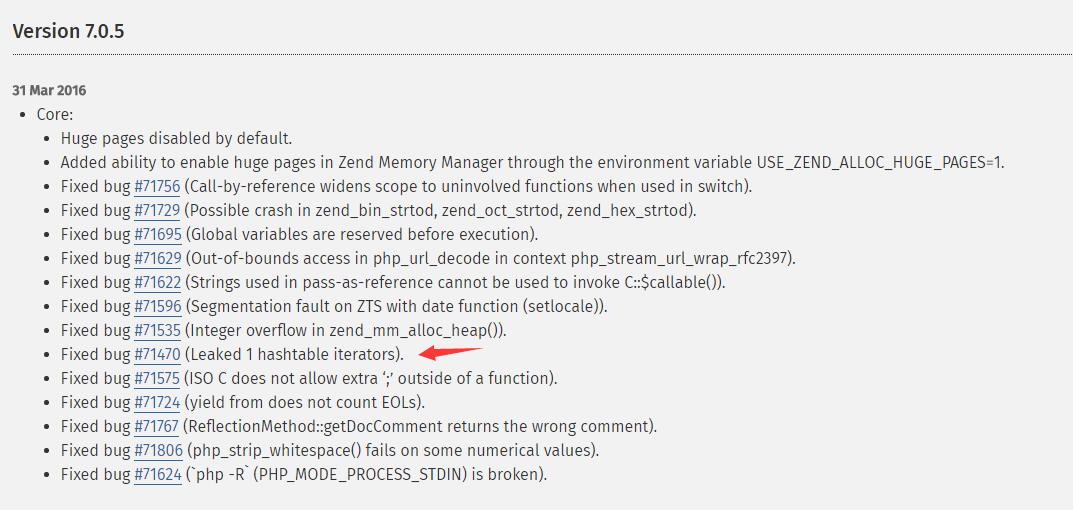Click the Version 7.0.5 heading
This screenshot has width=1073, height=510.
pos(68,31)
